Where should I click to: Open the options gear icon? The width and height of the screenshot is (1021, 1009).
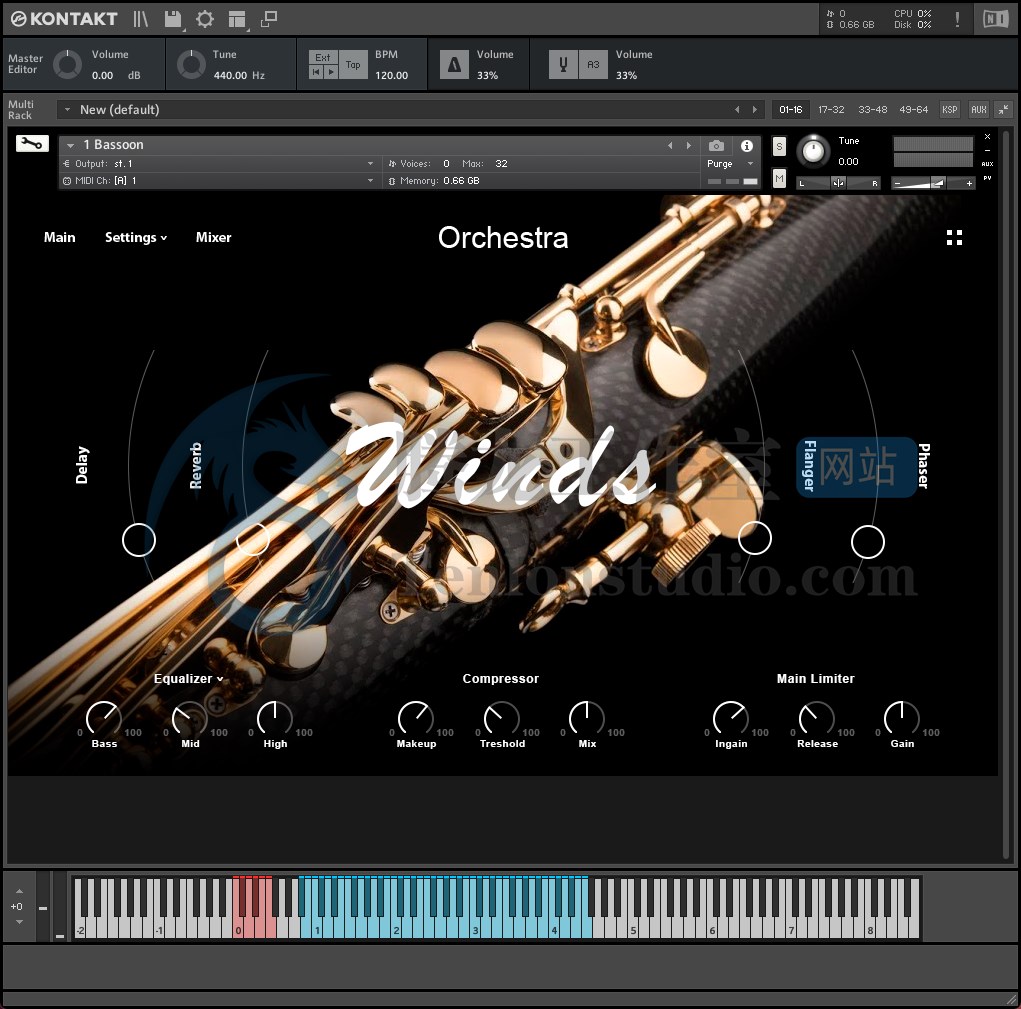pyautogui.click(x=204, y=19)
